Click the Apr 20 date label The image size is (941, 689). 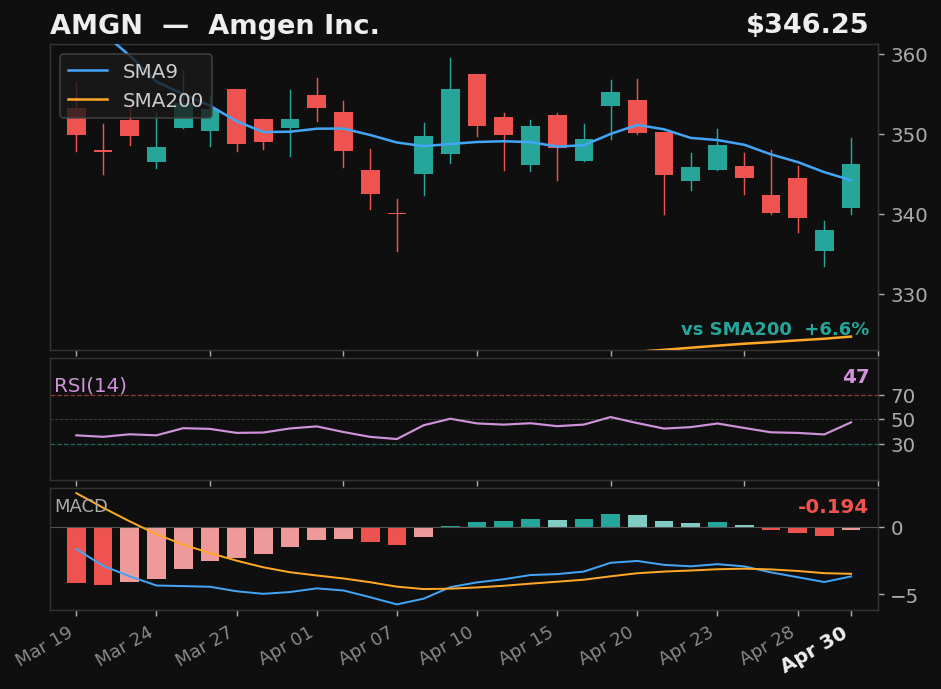click(x=607, y=646)
